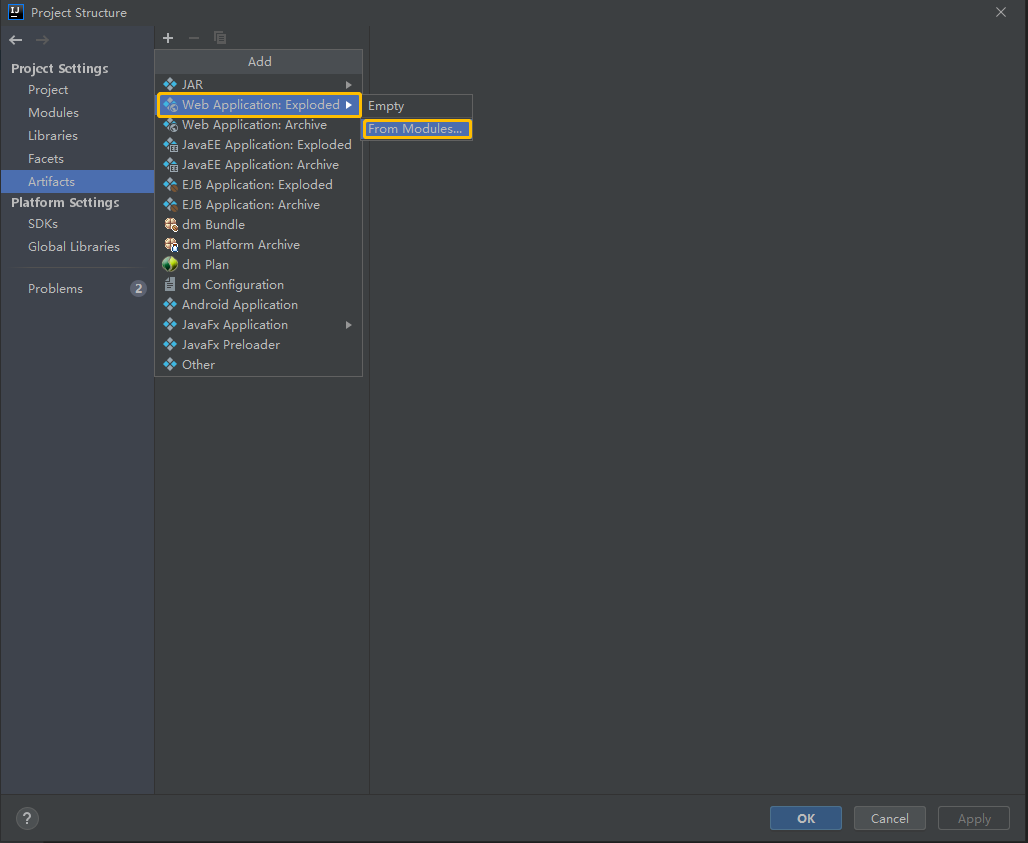Open Modules settings in sidebar
The height and width of the screenshot is (843, 1028).
pyautogui.click(x=77, y=113)
